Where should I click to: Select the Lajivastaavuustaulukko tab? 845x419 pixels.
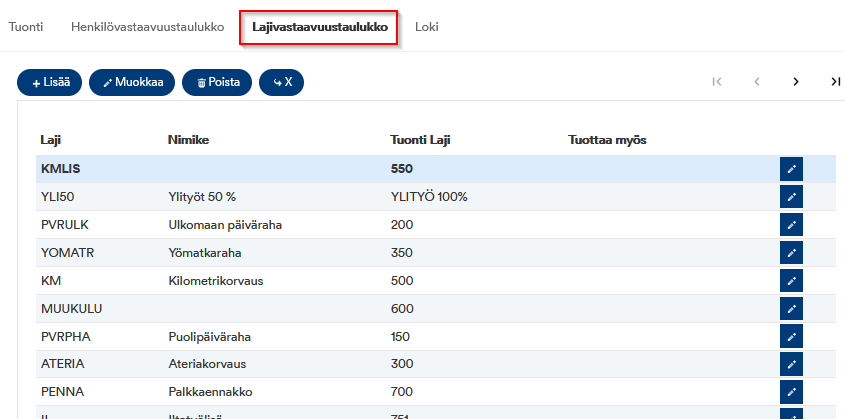(320, 27)
